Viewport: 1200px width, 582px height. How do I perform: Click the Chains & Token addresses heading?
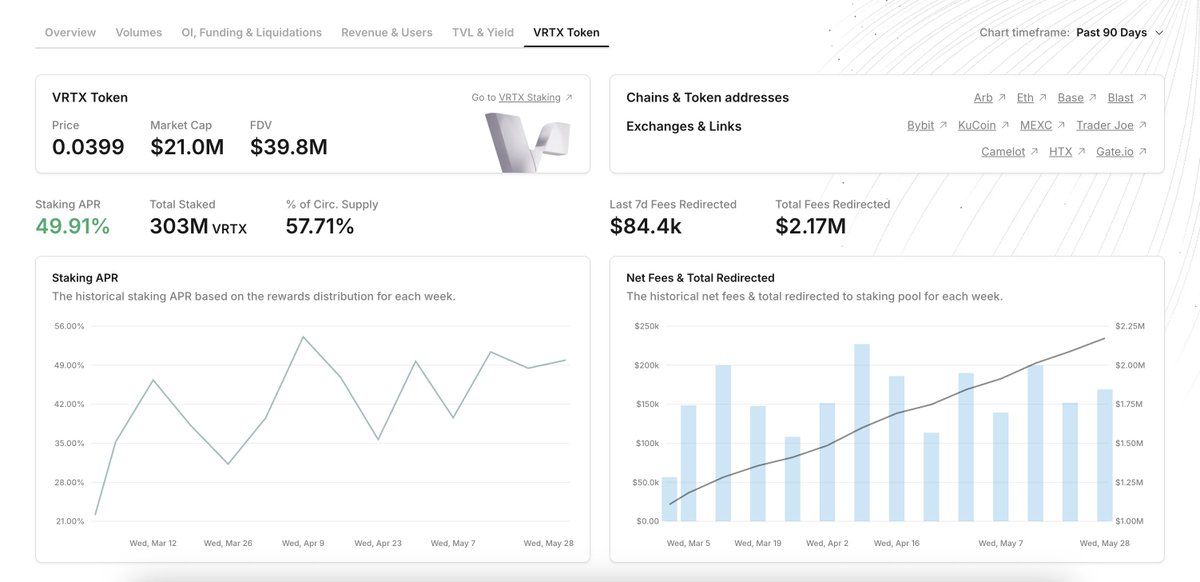pos(708,98)
